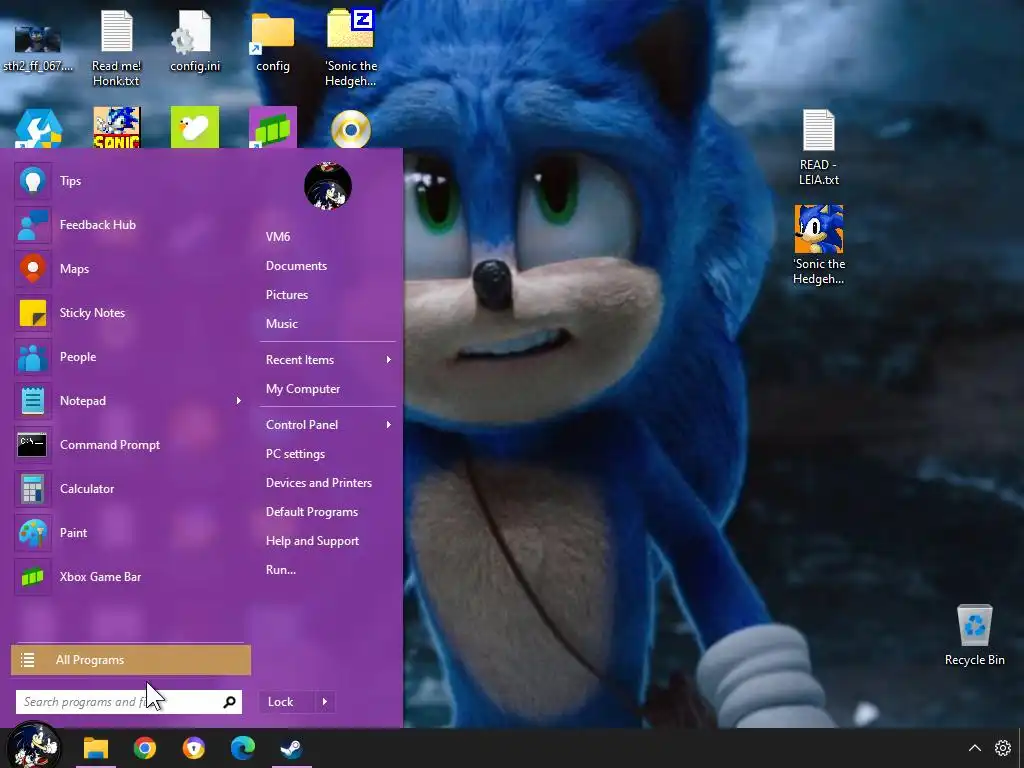Expand the Recent Items submenu arrow
Screen dimensions: 1024x768
(389, 360)
